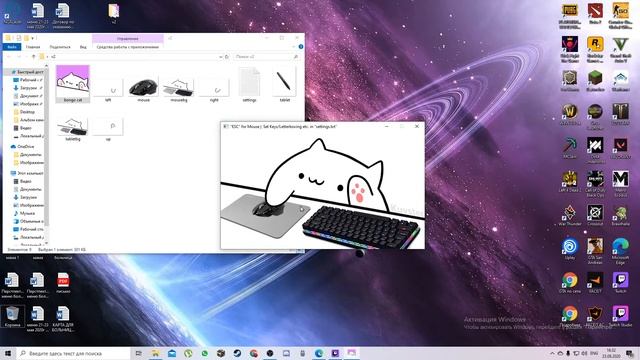The image size is (640, 360).
Task: Select the right paw image file
Action: pos(214,89)
